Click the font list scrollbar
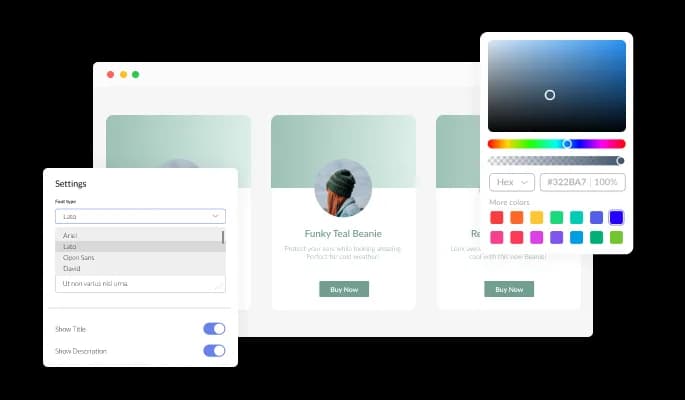Image resolution: width=685 pixels, height=400 pixels. pos(222,238)
